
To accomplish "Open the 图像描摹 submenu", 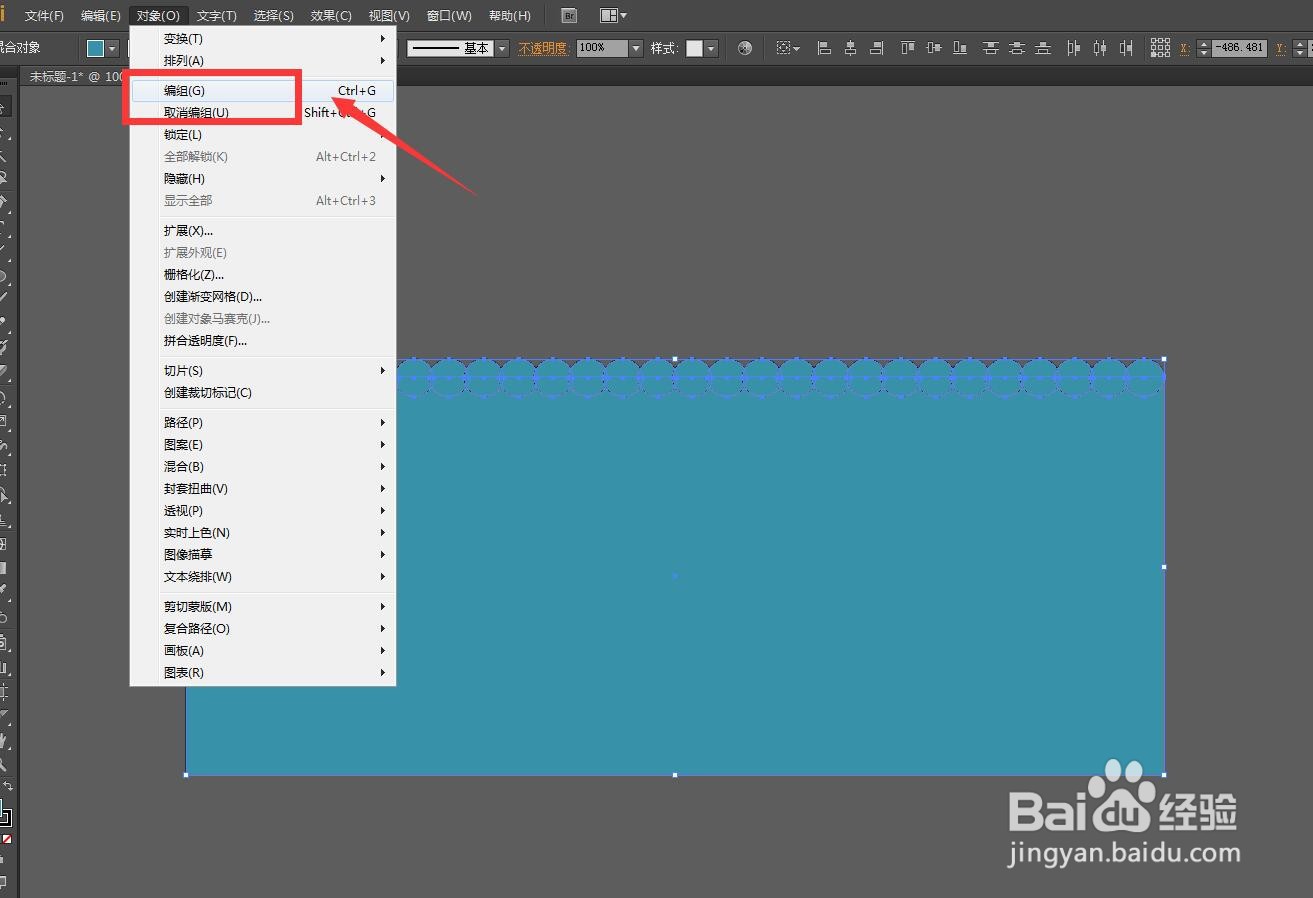I will [263, 554].
